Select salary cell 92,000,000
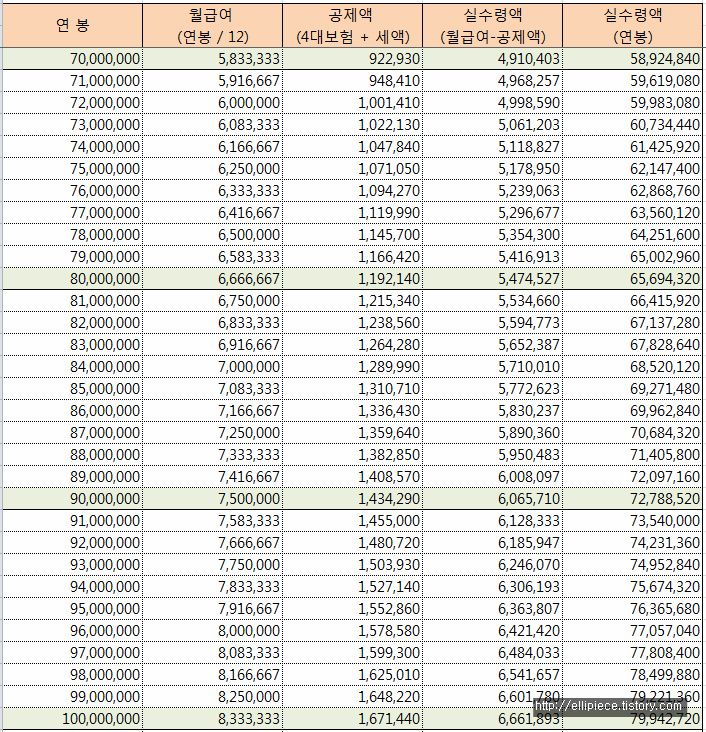The image size is (706, 732). 72,542
